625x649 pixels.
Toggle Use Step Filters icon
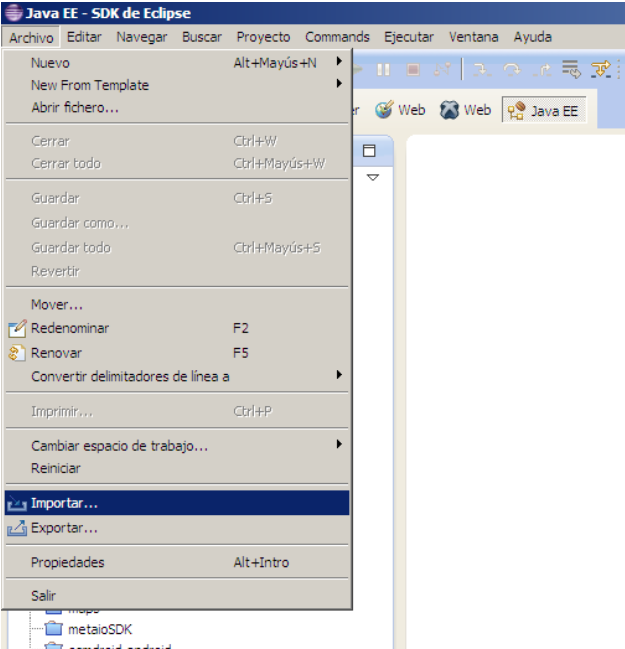point(601,69)
